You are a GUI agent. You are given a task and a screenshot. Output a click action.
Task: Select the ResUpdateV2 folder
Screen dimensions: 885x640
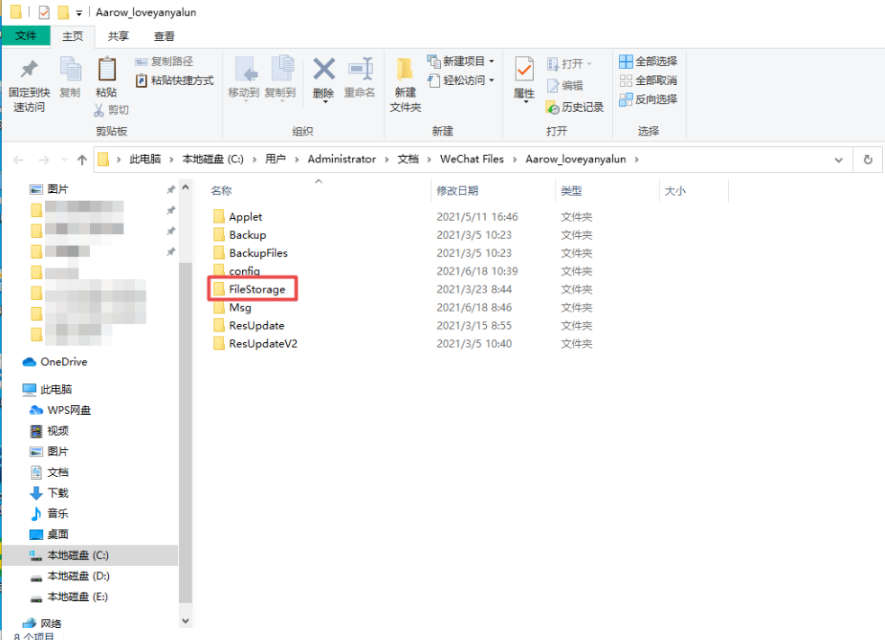[263, 344]
